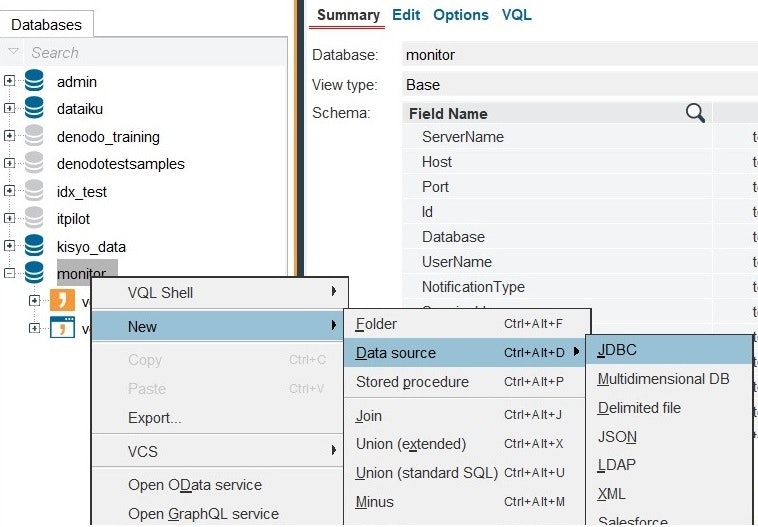This screenshot has height=527, width=758.
Task: Expand the denodo_training database node
Action: tap(9, 136)
